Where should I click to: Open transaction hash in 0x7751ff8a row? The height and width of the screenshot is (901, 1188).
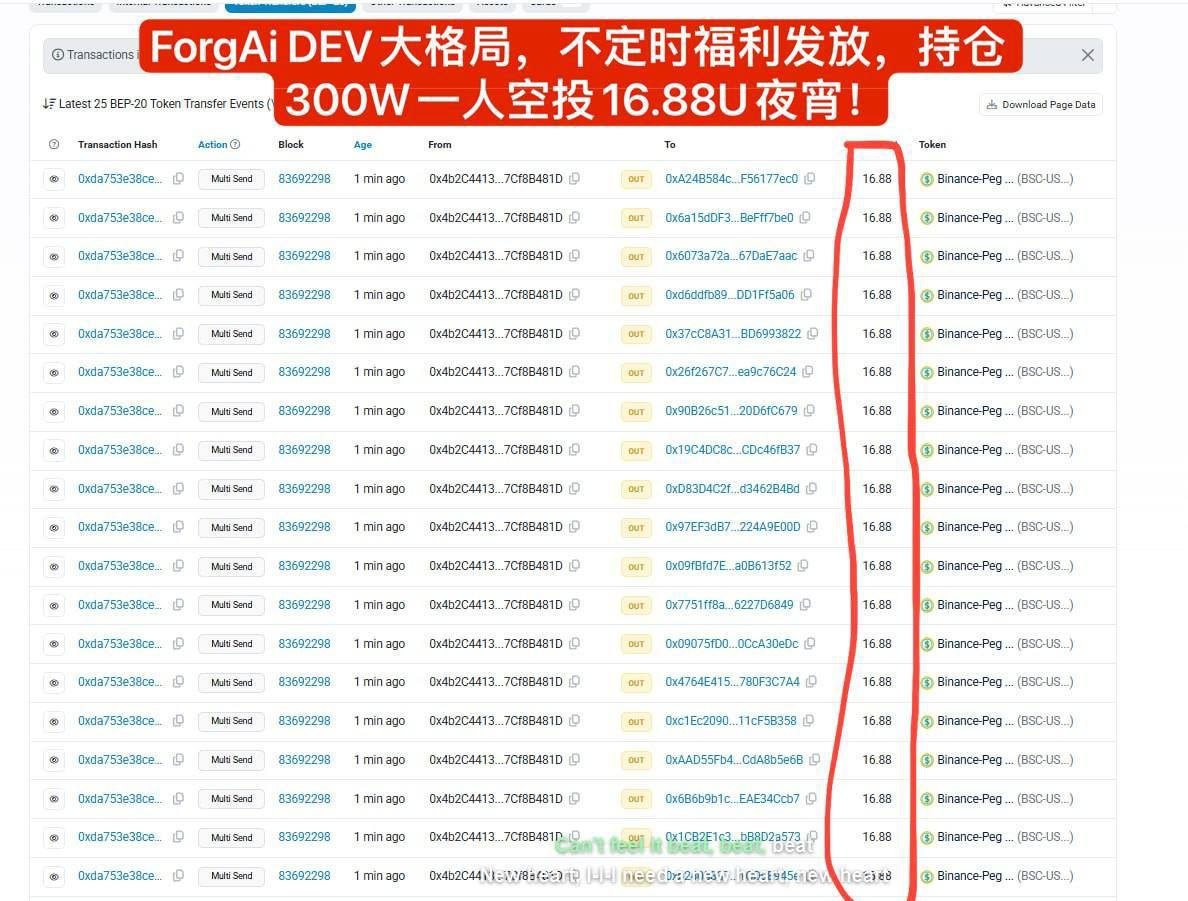[x=120, y=605]
